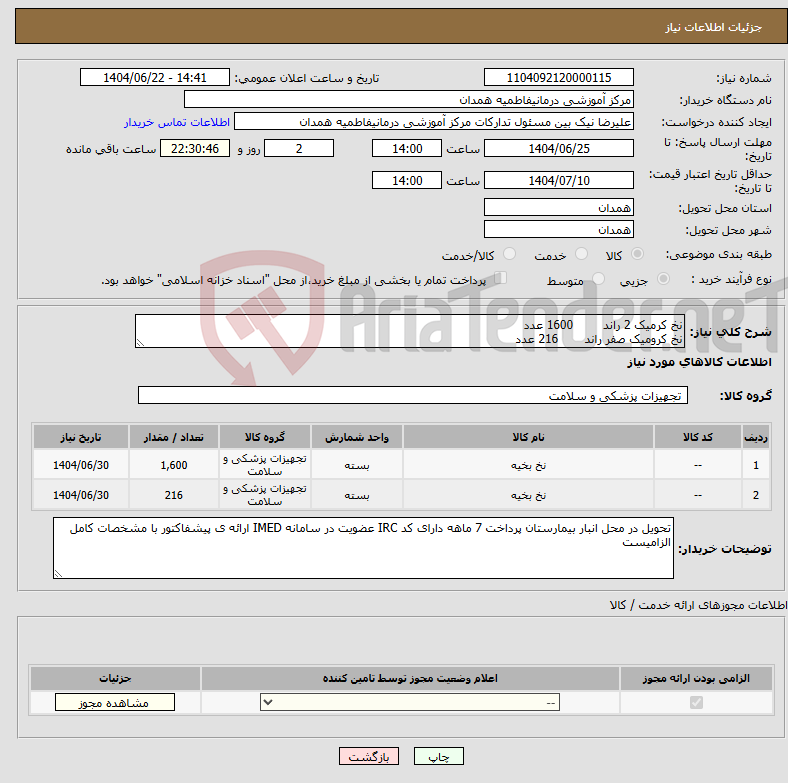Viewport: 788px width, 783px height.
Task: Toggle the اسناد خزانه اسلامی payment checkbox
Action: coord(500,277)
